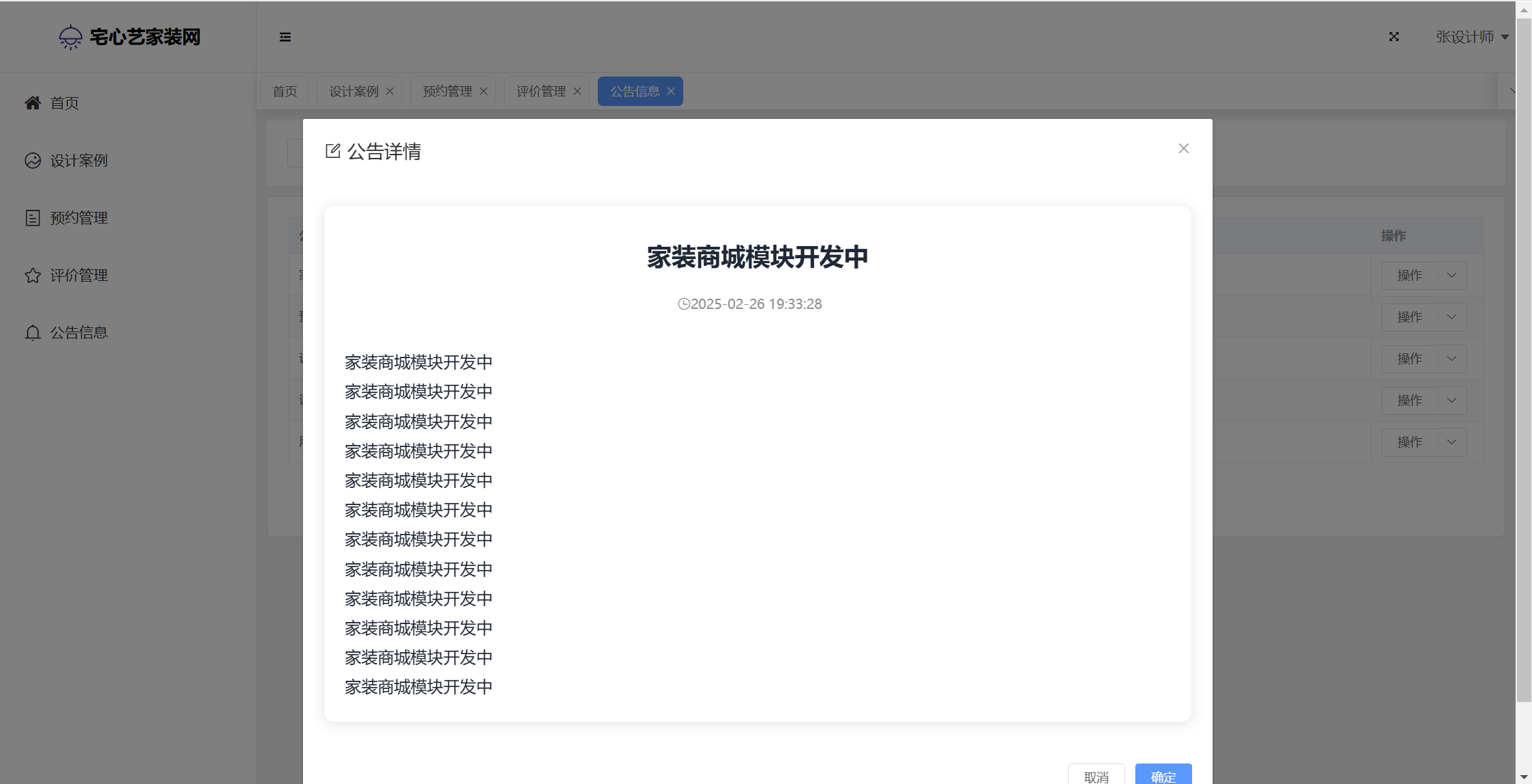Close the 公告详情 dialog with X
Screen dimensions: 1532x784
1183,148
